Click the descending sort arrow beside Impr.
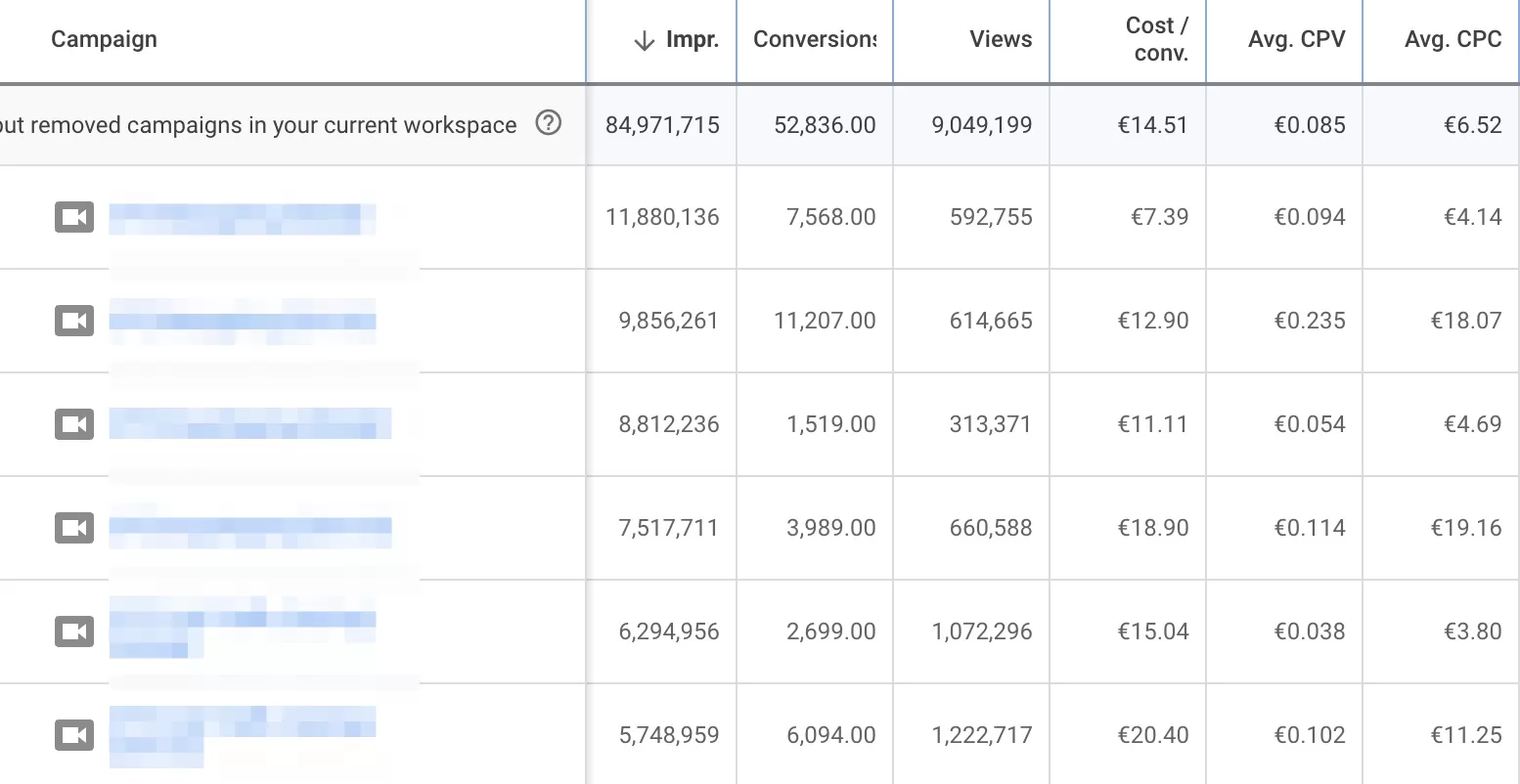Viewport: 1520px width, 784px height. coord(644,40)
